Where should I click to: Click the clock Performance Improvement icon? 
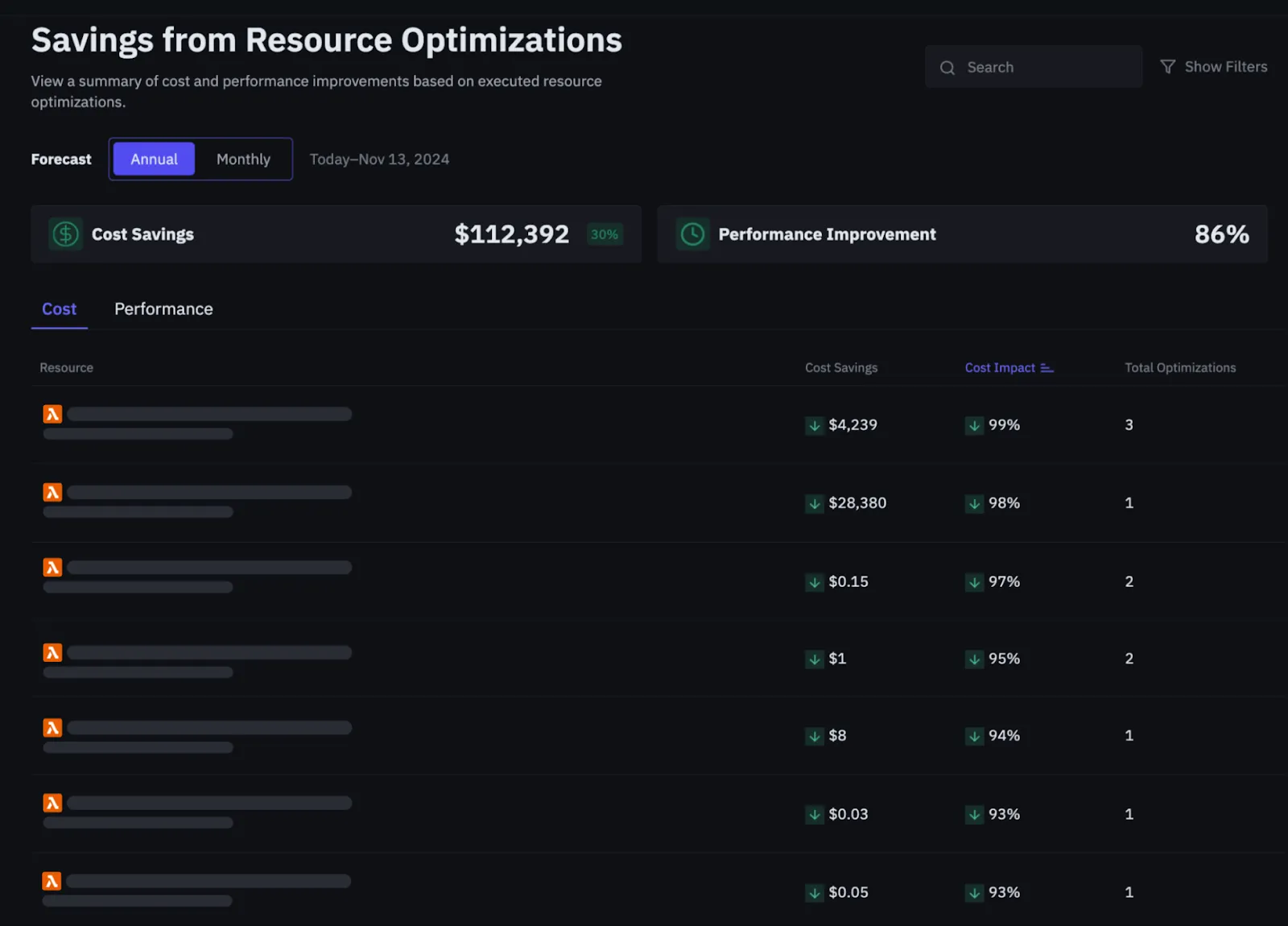click(x=692, y=234)
